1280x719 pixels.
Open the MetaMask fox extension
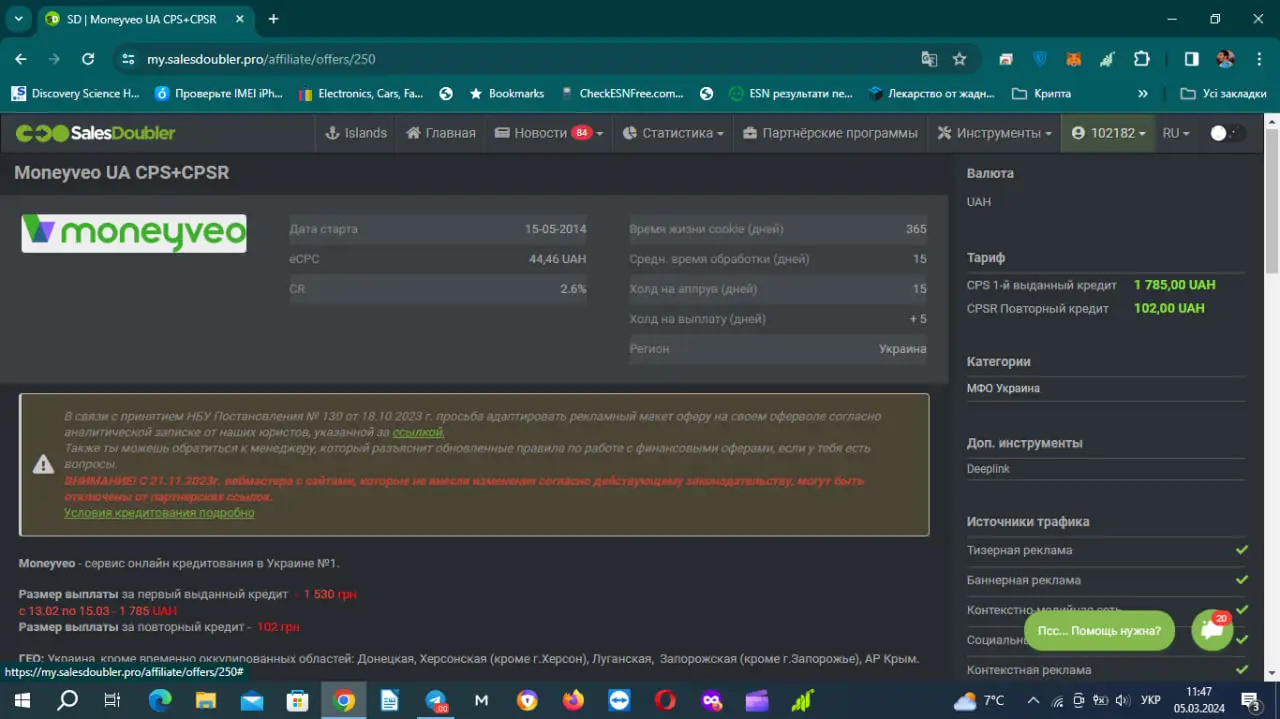tap(1073, 59)
